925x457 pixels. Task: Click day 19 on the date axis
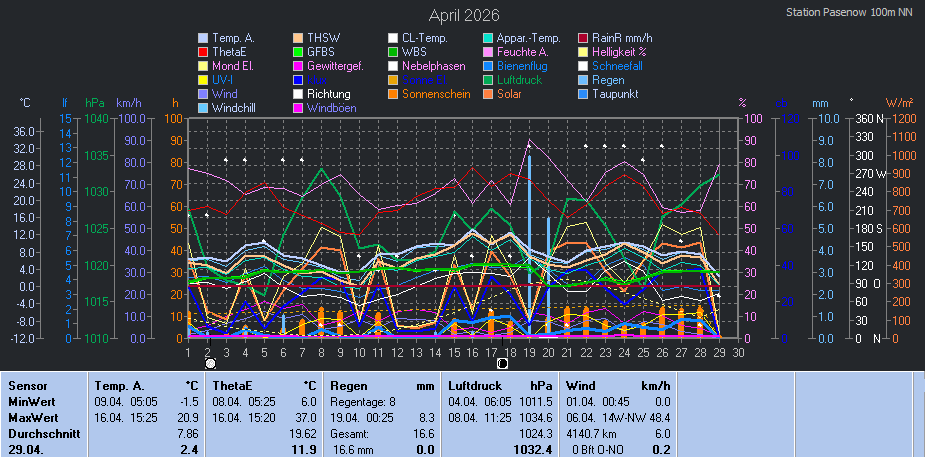[529, 352]
